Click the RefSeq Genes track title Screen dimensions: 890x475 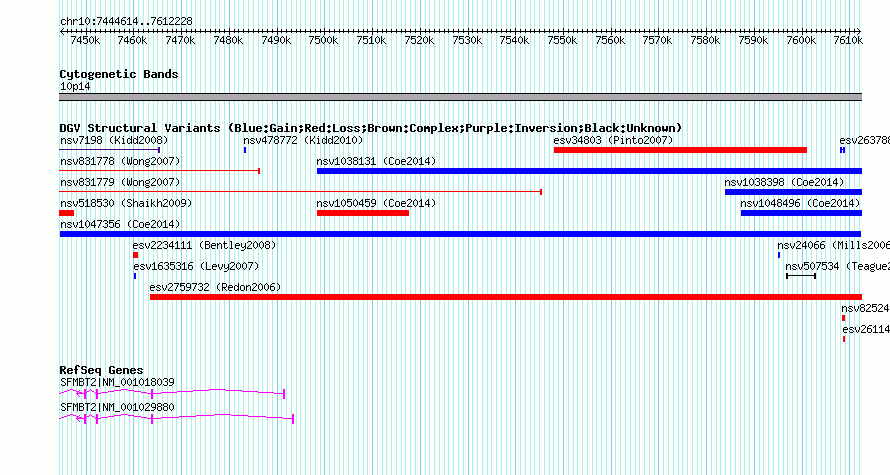101,370
